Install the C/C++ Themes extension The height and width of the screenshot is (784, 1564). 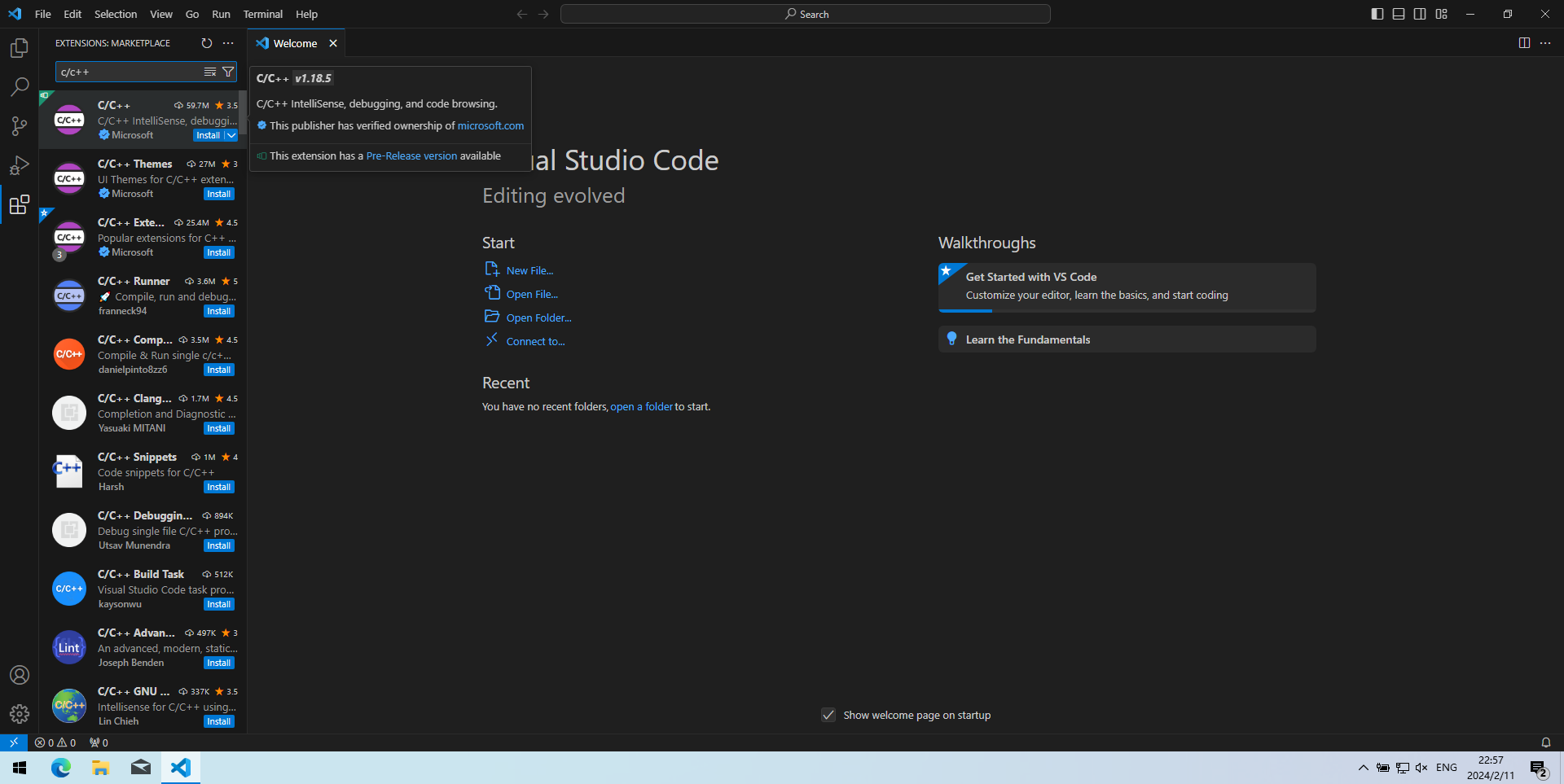(218, 194)
